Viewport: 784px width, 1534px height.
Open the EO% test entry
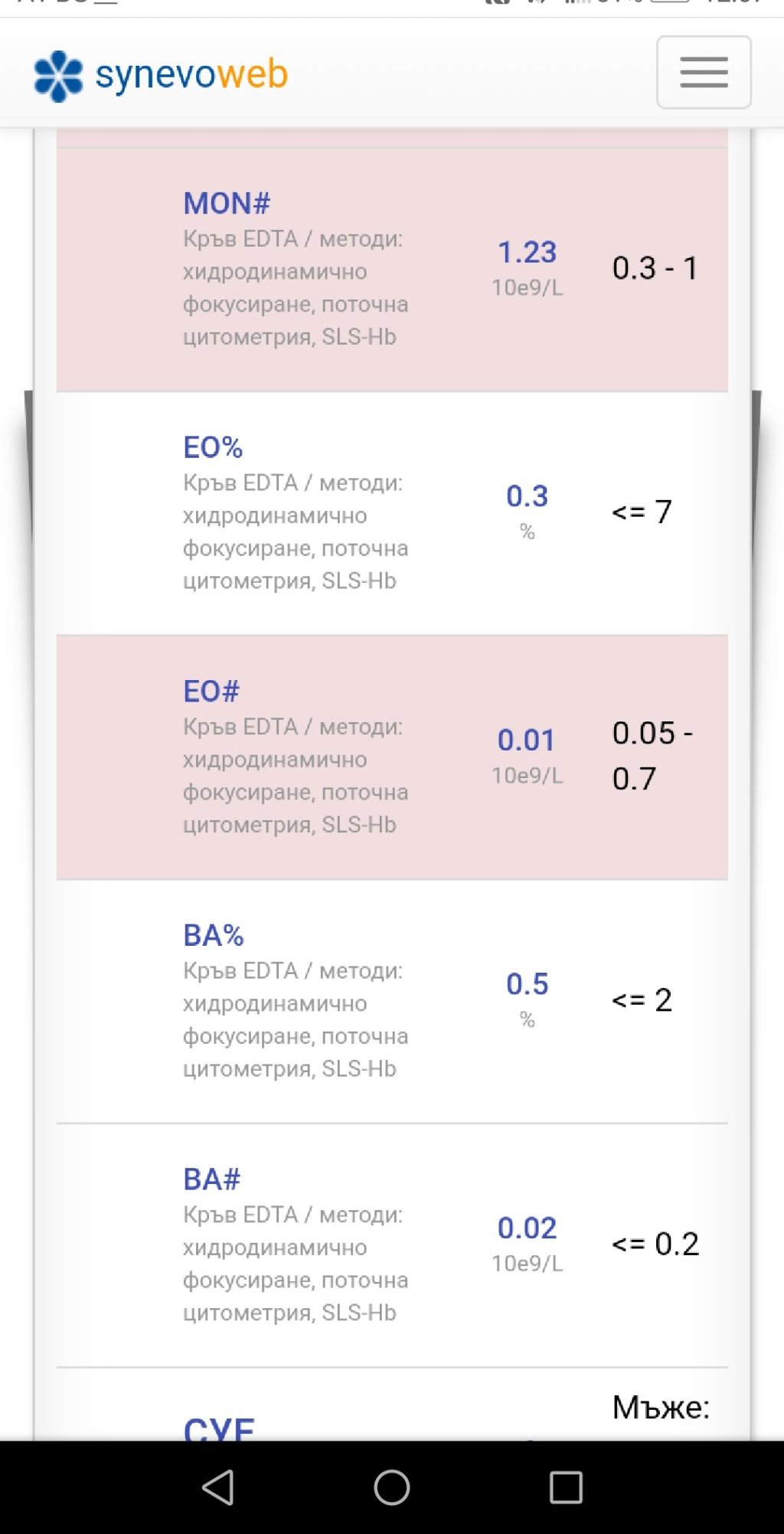point(213,447)
